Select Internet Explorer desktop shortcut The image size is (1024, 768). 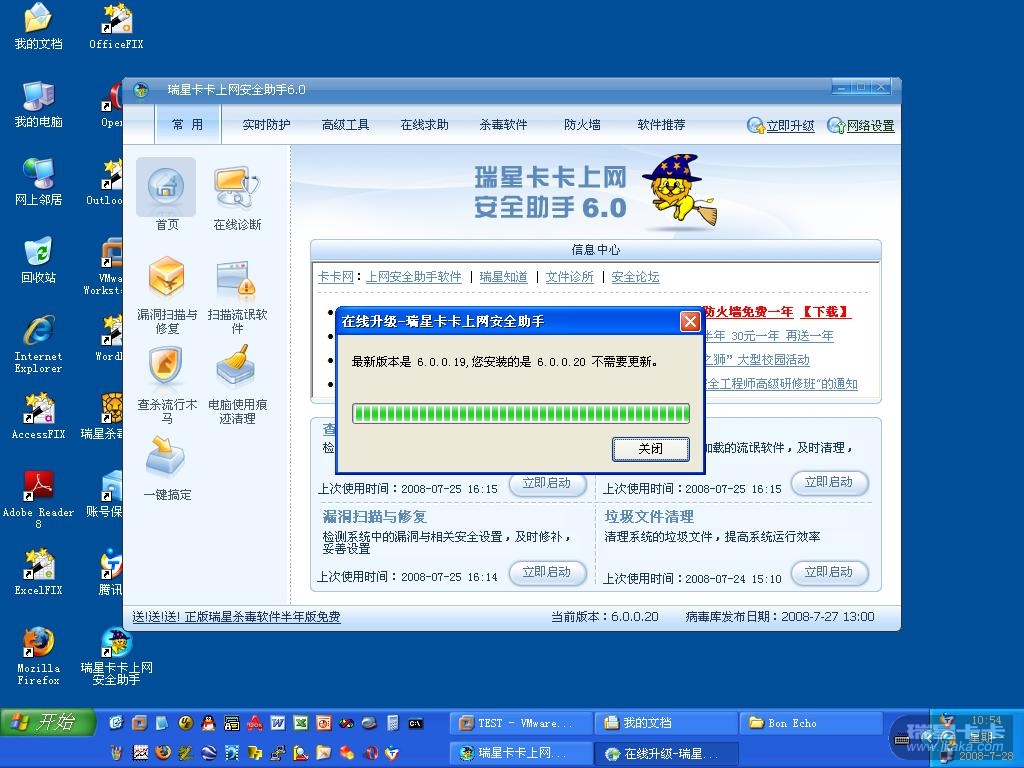39,344
